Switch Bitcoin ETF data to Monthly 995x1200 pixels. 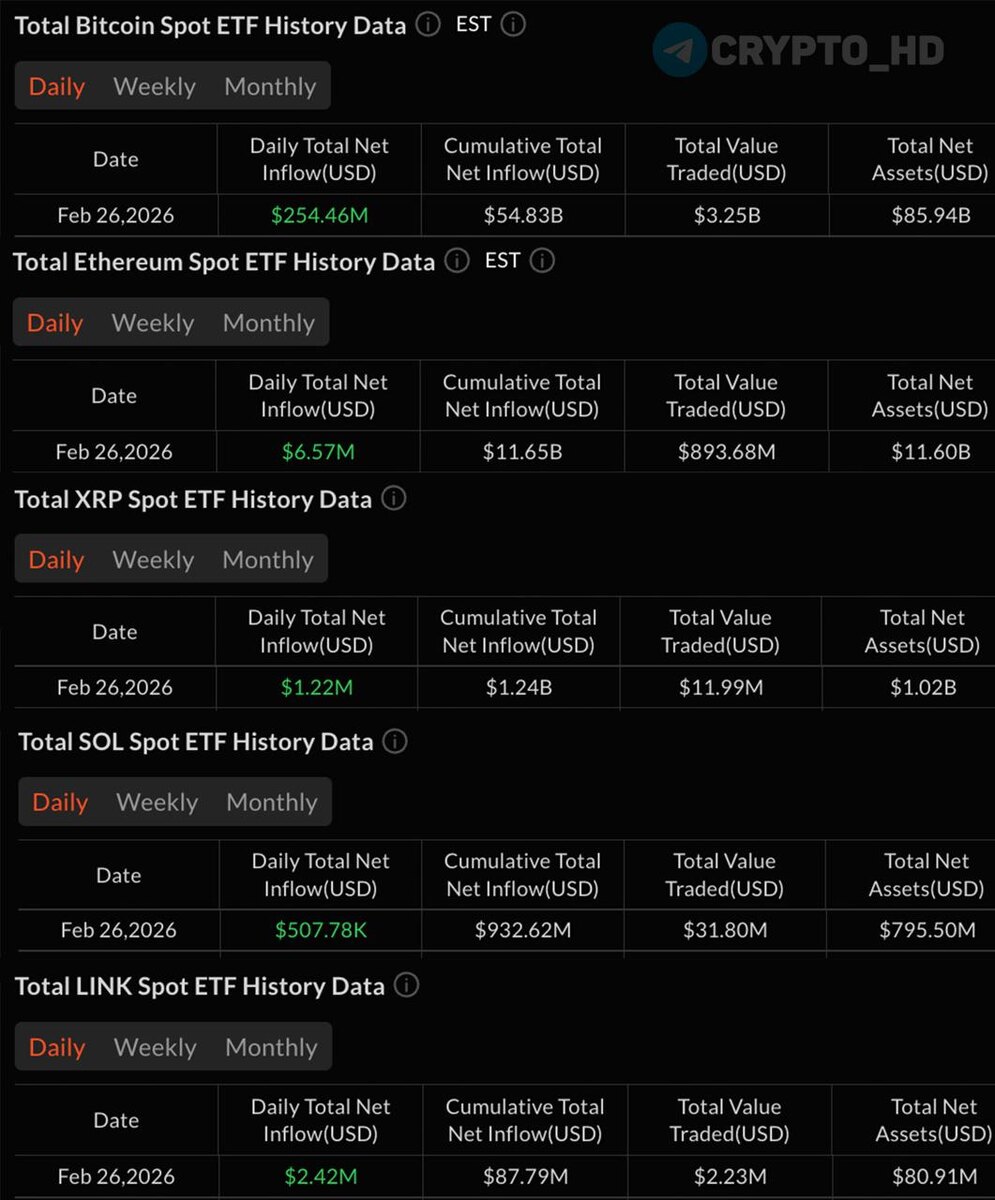(x=270, y=87)
